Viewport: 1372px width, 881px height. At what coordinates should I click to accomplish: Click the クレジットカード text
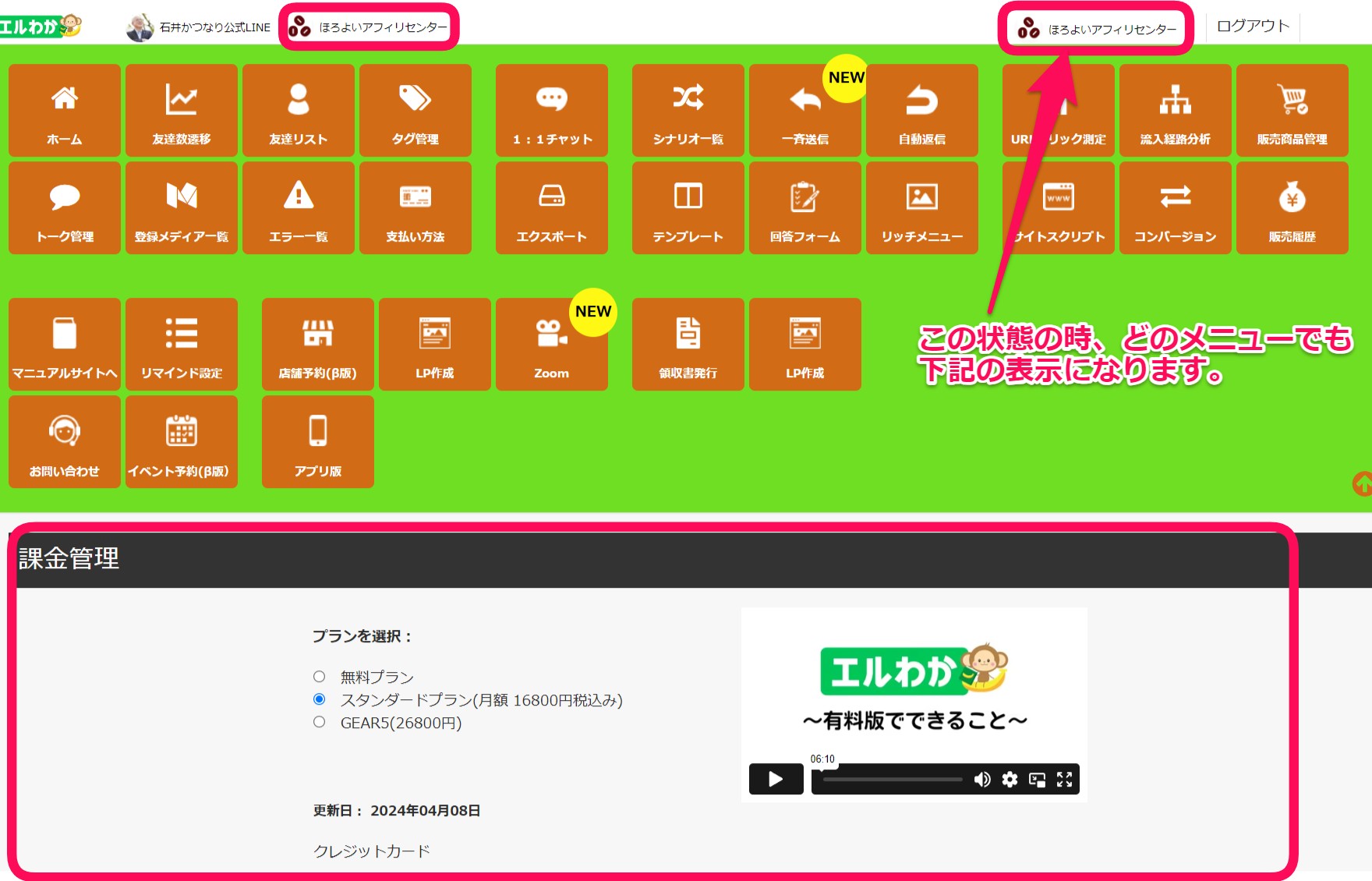pos(372,851)
